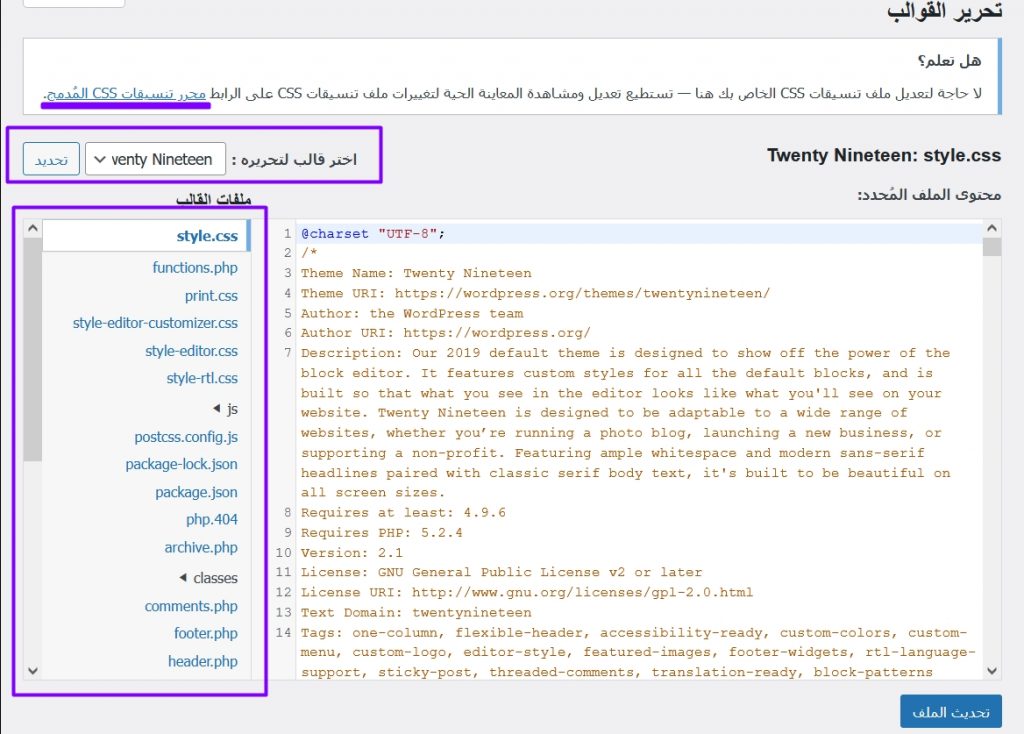Click the Author URI code line
1024x734 pixels.
[x=445, y=333]
